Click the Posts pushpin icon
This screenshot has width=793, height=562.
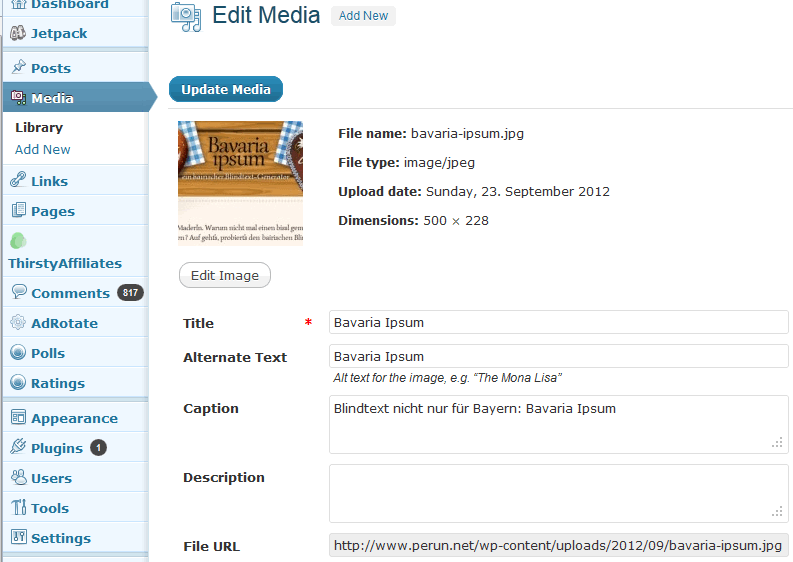[x=19, y=67]
